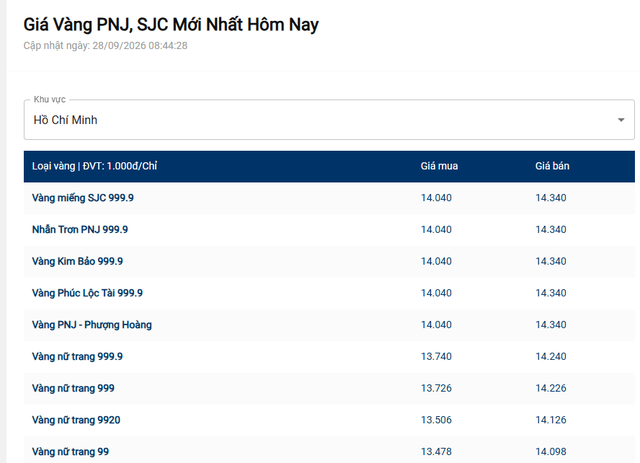Click the 'Giá bán' column header
640x463 pixels.
tap(552, 166)
